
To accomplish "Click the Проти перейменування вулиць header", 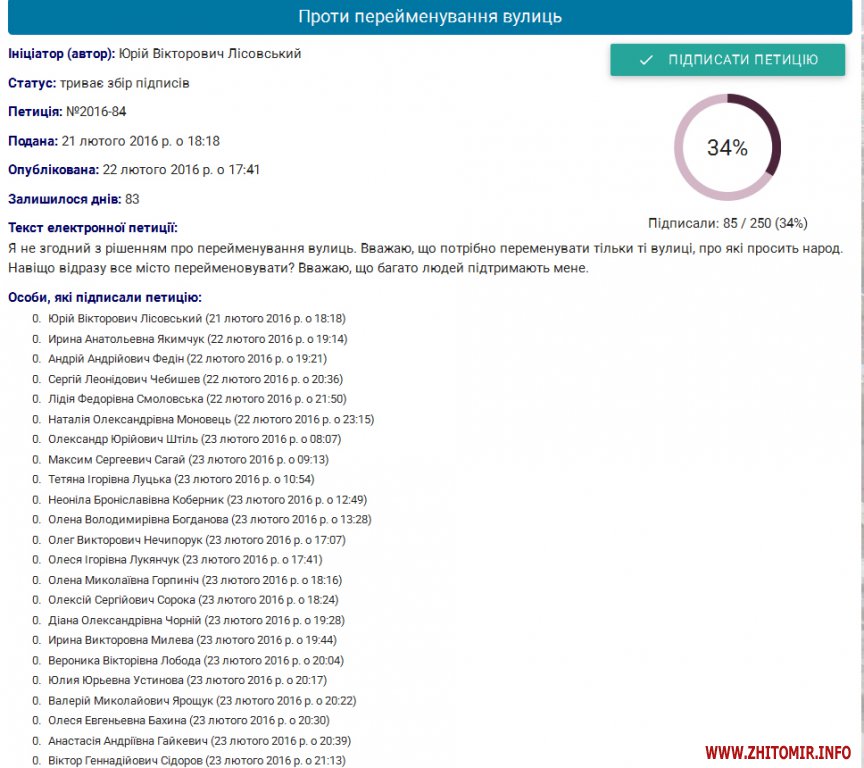I will (x=430, y=17).
